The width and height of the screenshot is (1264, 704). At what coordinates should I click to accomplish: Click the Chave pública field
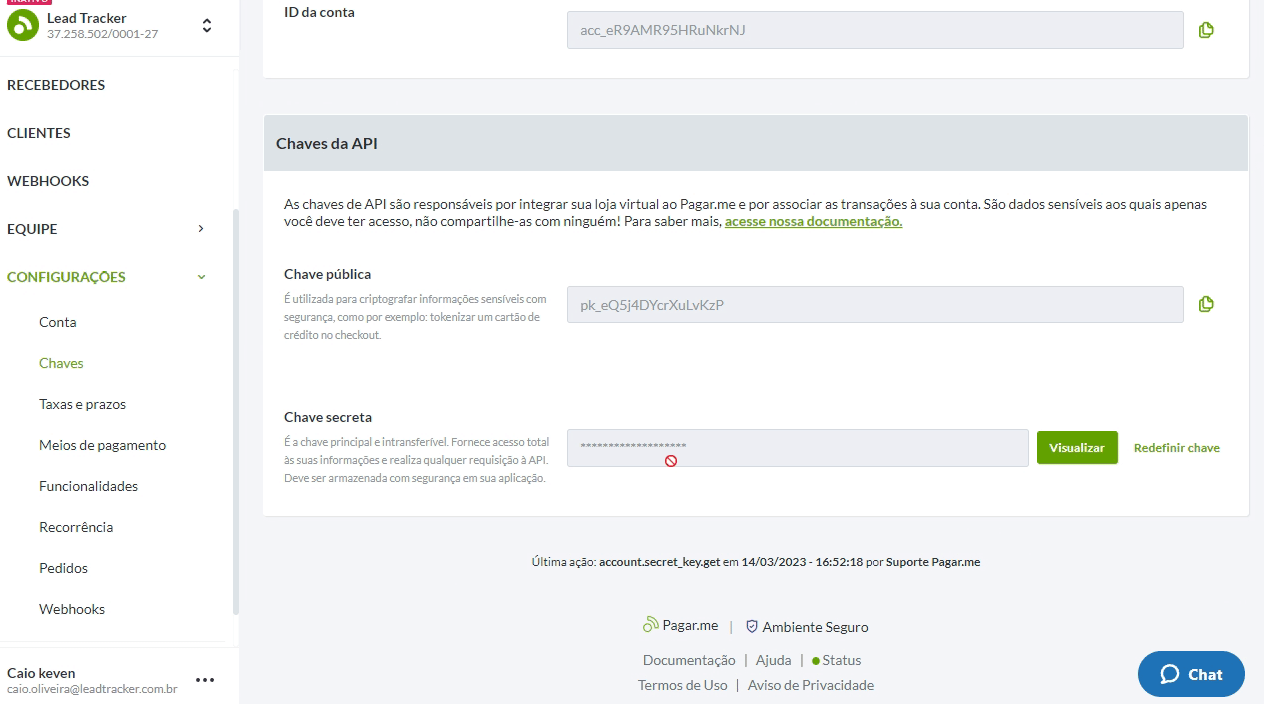click(875, 304)
